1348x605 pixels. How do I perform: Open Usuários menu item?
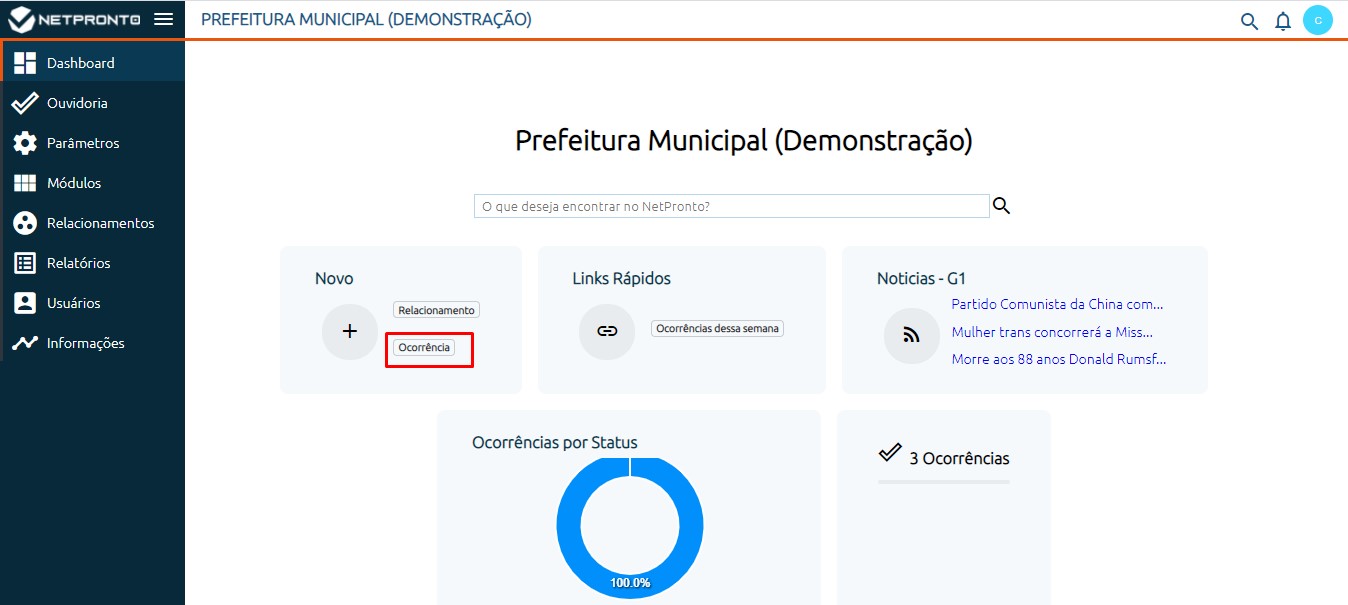(x=93, y=302)
